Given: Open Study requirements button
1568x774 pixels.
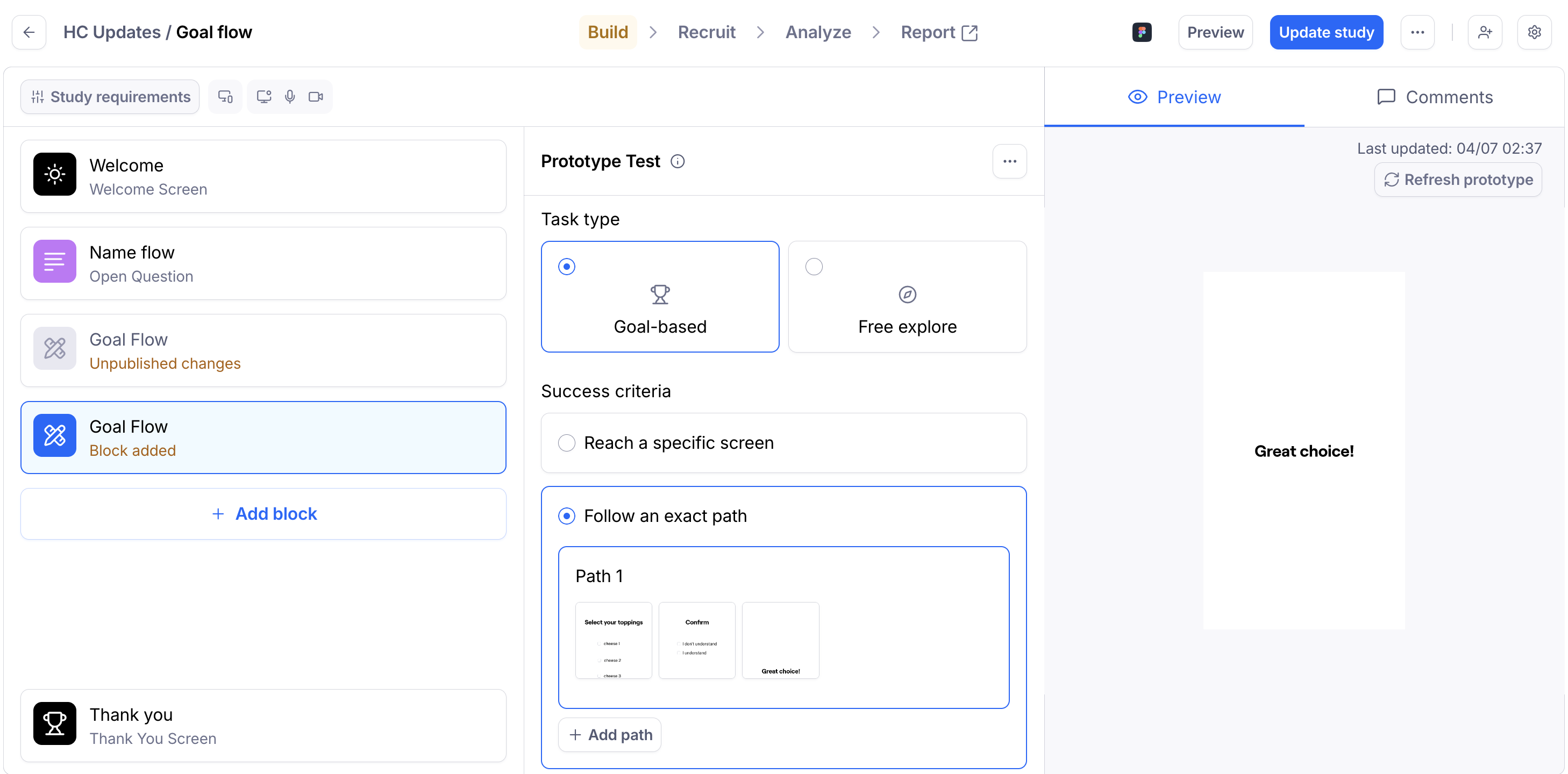Looking at the screenshot, I should pos(110,97).
